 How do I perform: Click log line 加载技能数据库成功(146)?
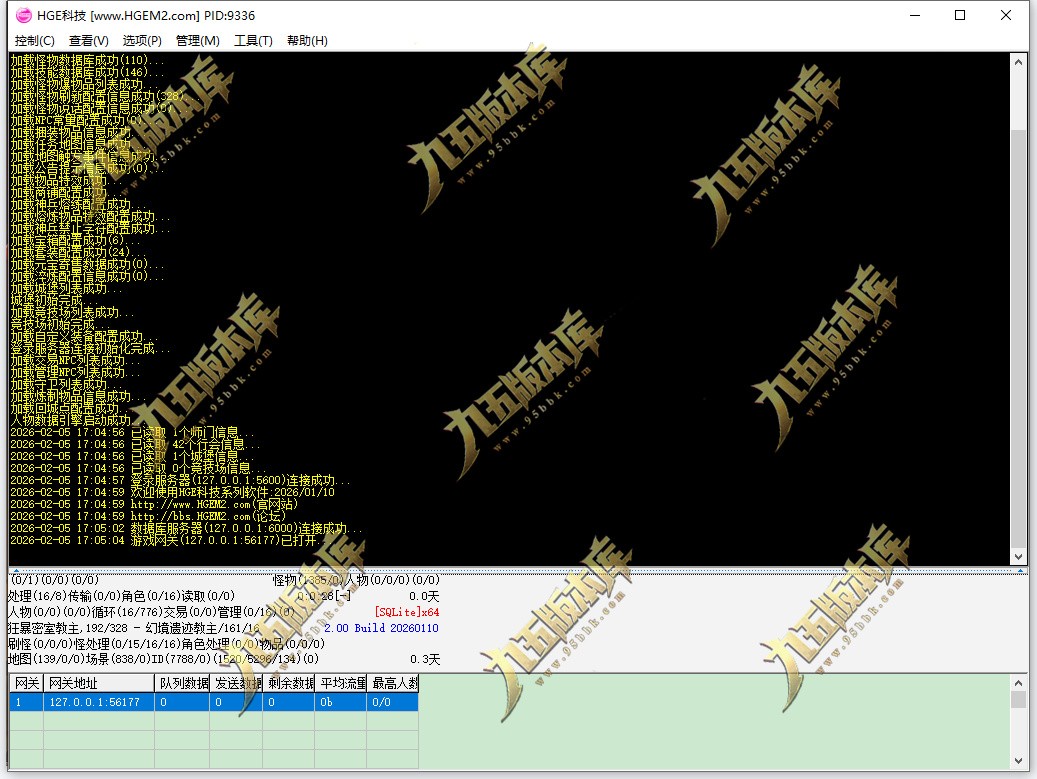pos(87,72)
